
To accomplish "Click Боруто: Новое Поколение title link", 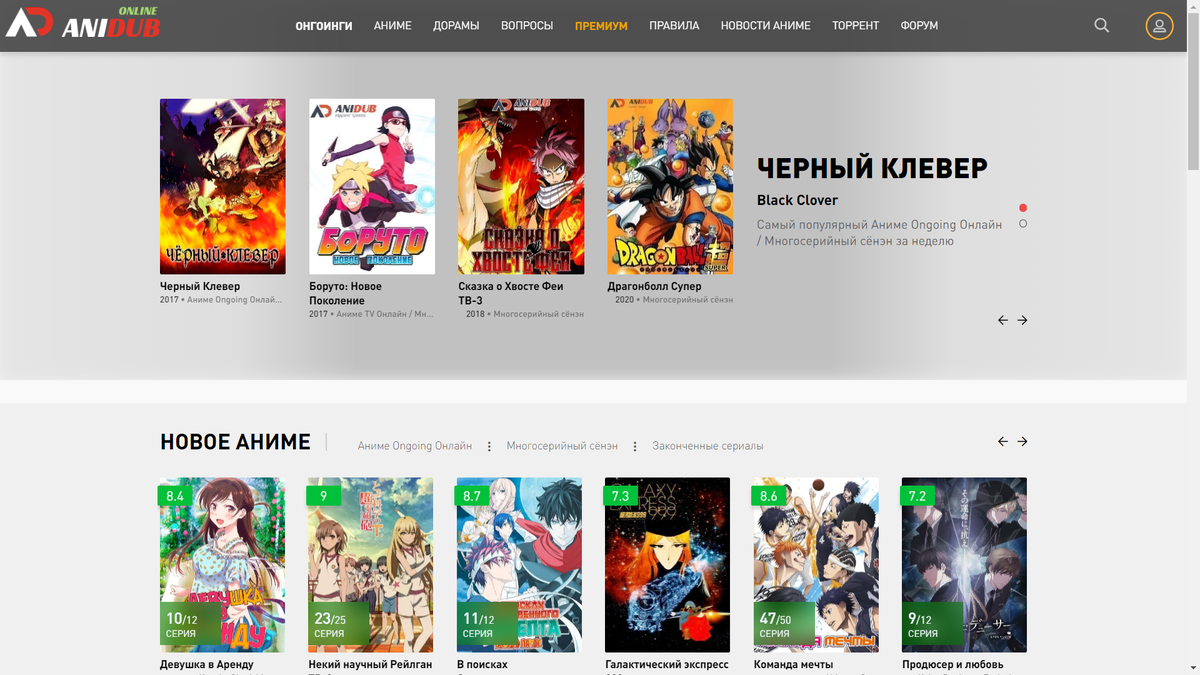I will (345, 293).
